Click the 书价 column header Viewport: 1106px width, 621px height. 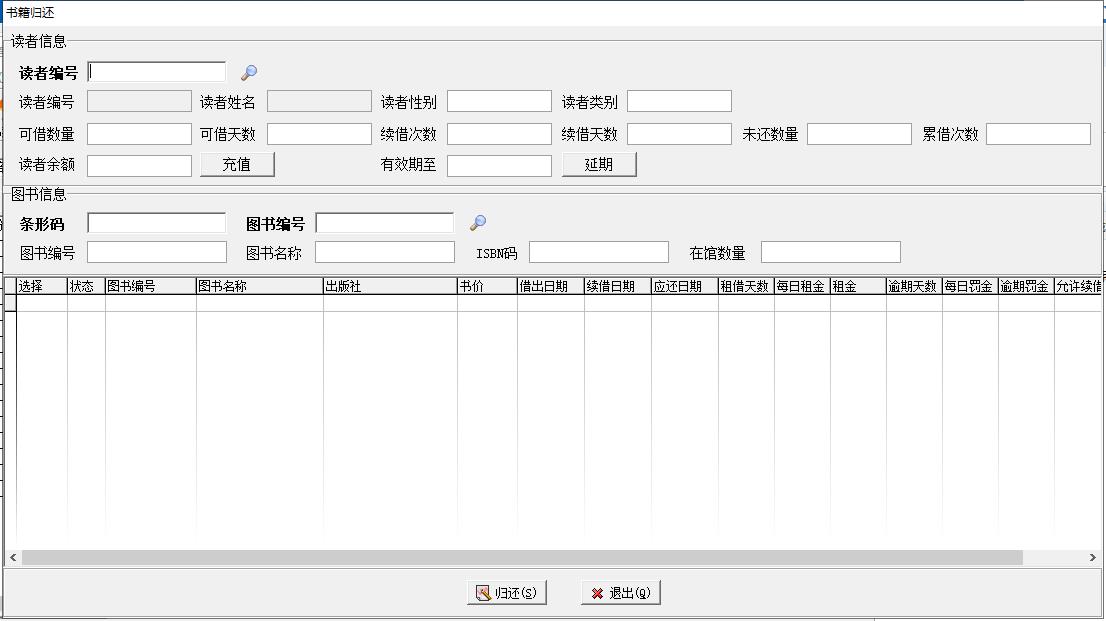[x=487, y=287]
